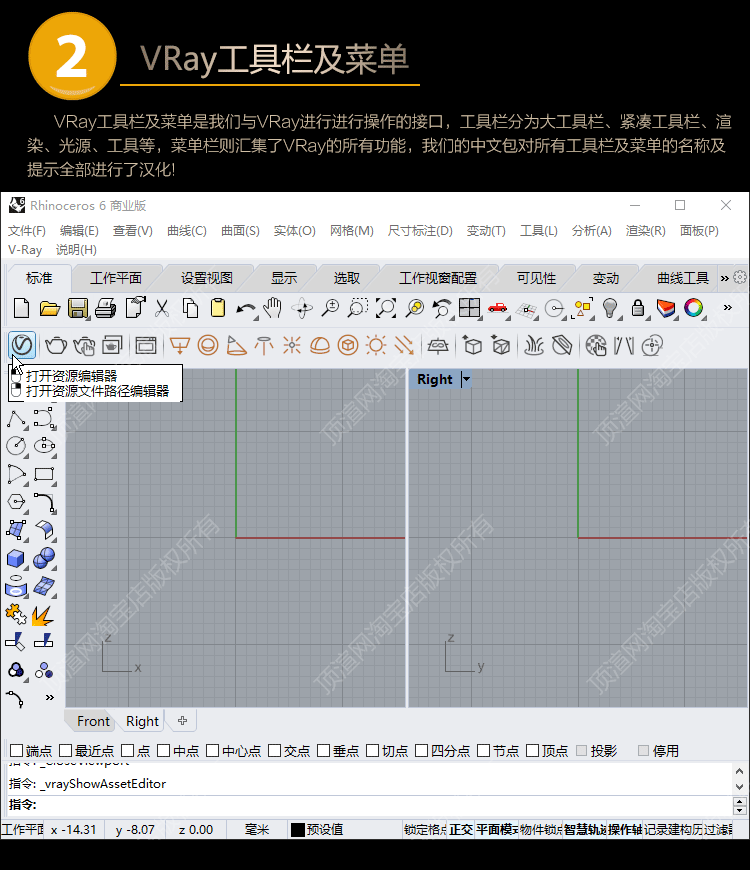750x870 pixels.
Task: Enable the 端点 osnap checkbox
Action: [17, 751]
